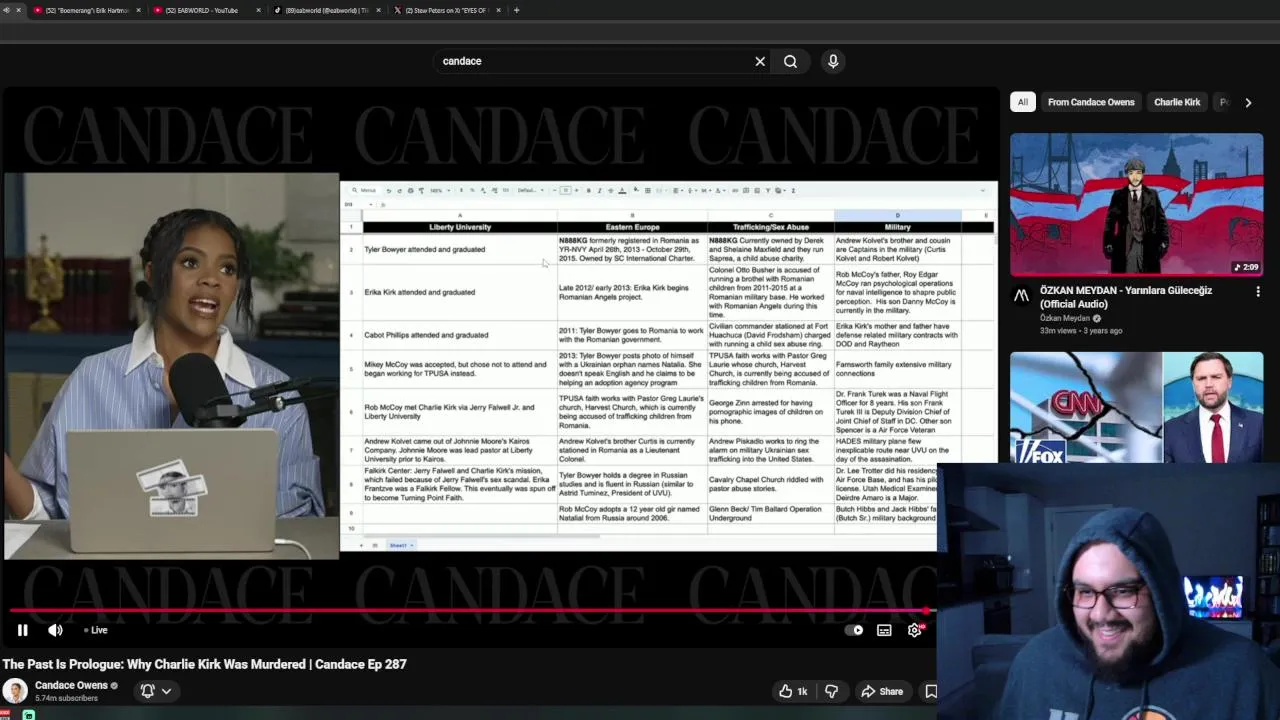Image resolution: width=1280 pixels, height=720 pixels.
Task: Select the 'All' filter chip
Action: (1022, 102)
